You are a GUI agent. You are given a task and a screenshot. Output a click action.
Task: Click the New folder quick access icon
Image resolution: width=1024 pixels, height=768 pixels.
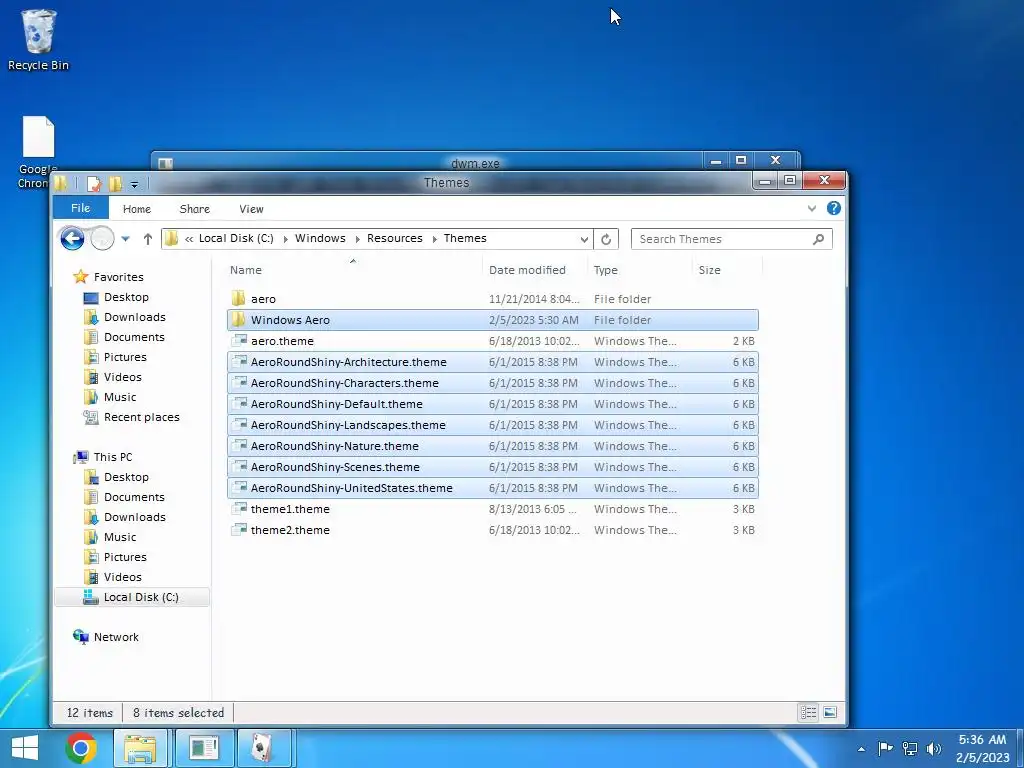click(x=116, y=184)
